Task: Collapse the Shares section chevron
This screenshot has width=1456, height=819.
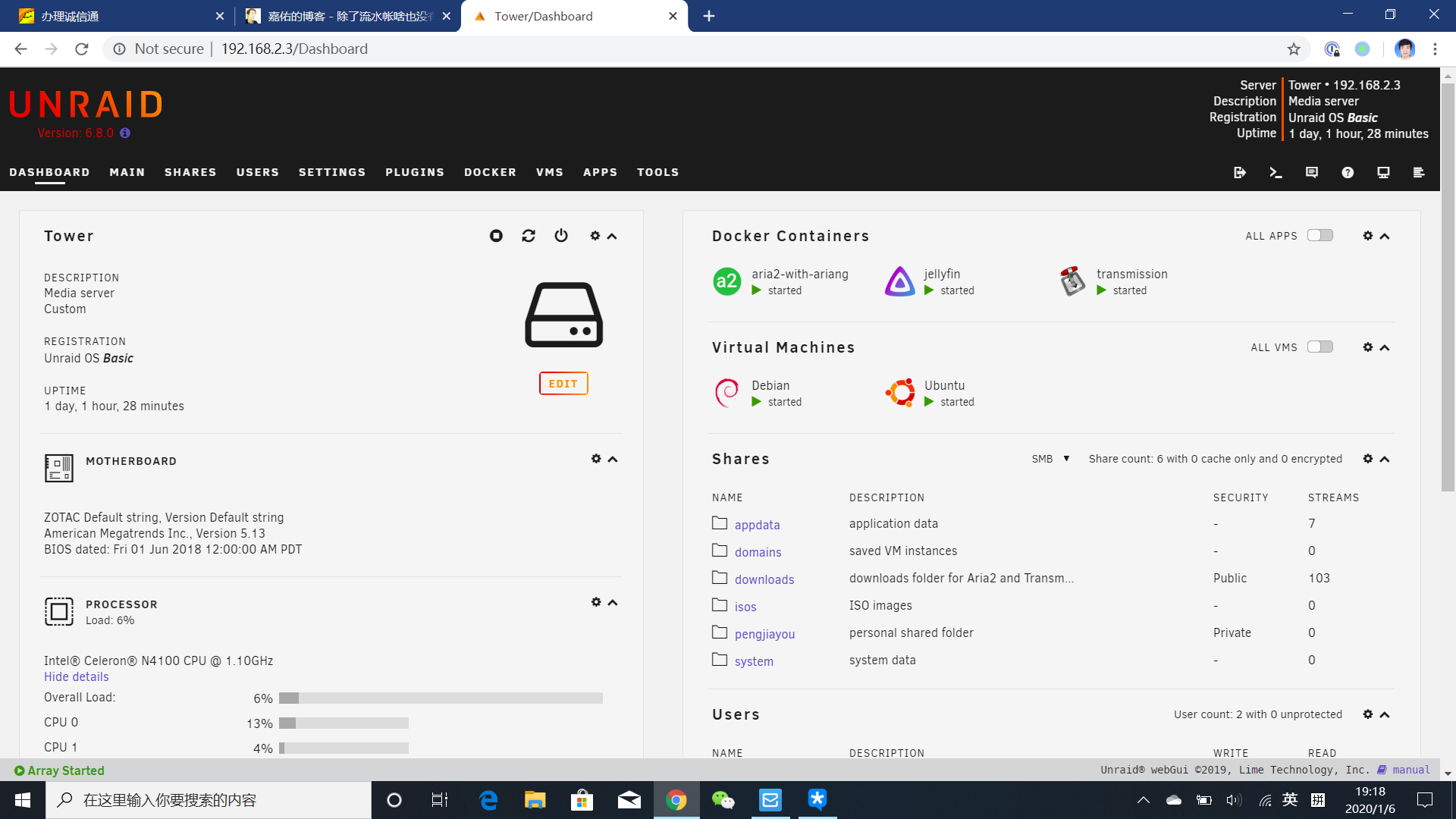Action: click(x=1385, y=460)
